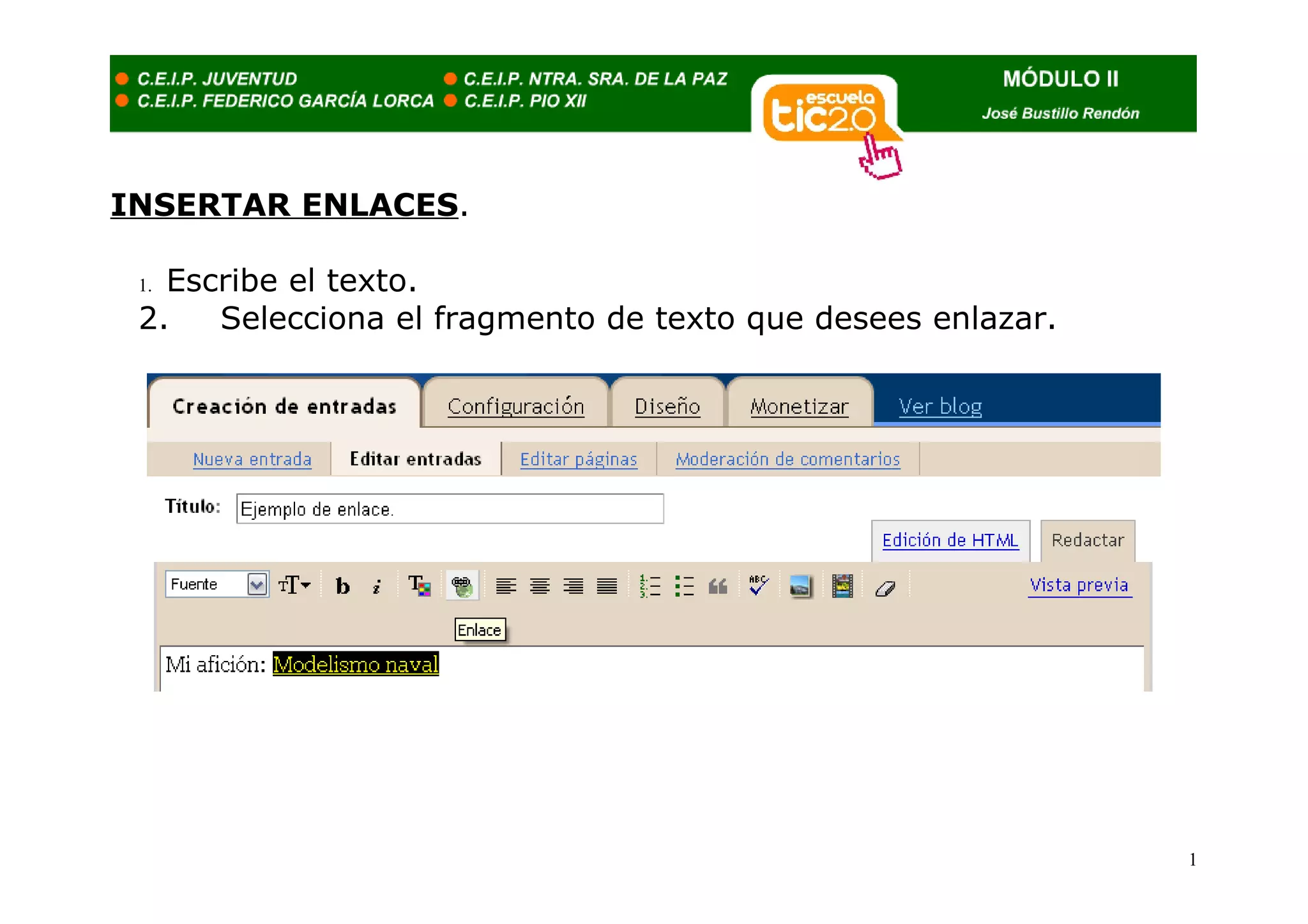Expand the text size dropdown
This screenshot has height=924, width=1308.
pyautogui.click(x=294, y=585)
